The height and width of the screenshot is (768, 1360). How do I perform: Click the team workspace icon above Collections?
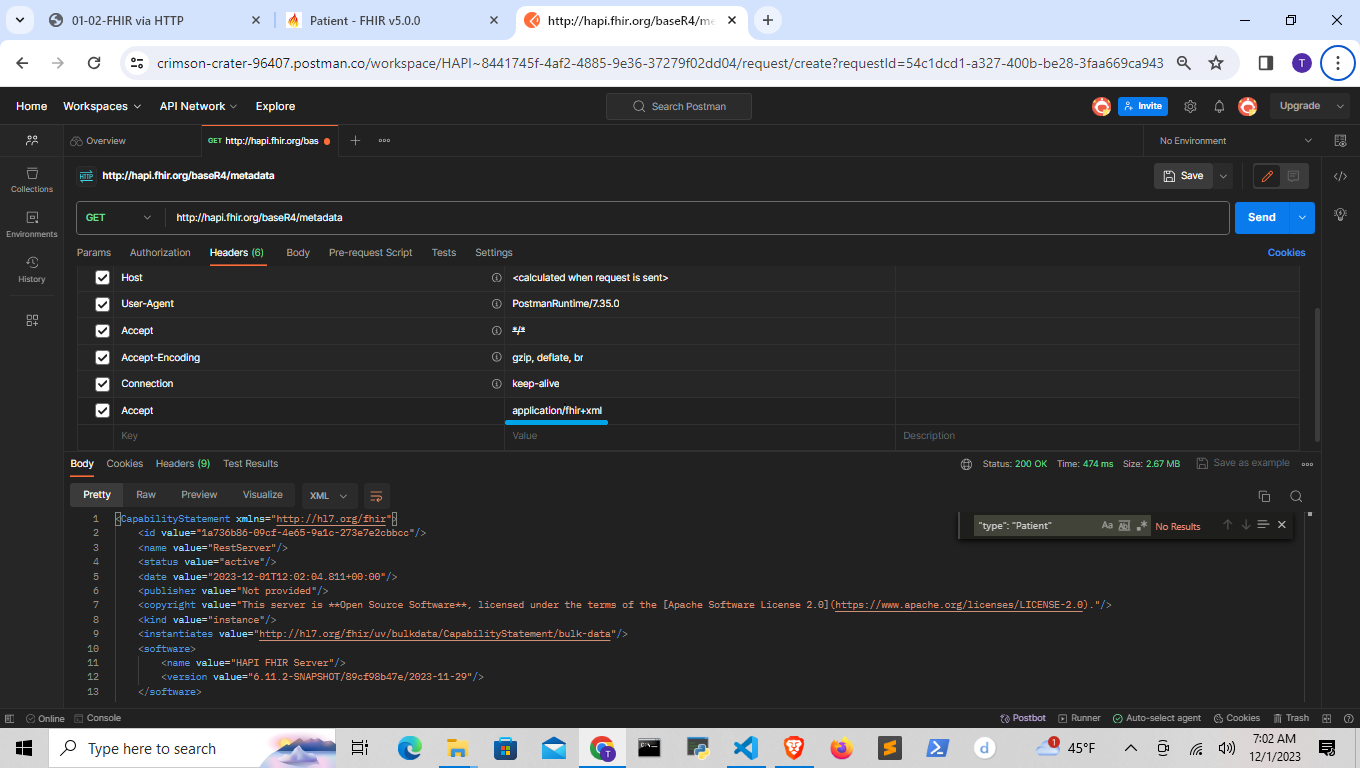[32, 141]
